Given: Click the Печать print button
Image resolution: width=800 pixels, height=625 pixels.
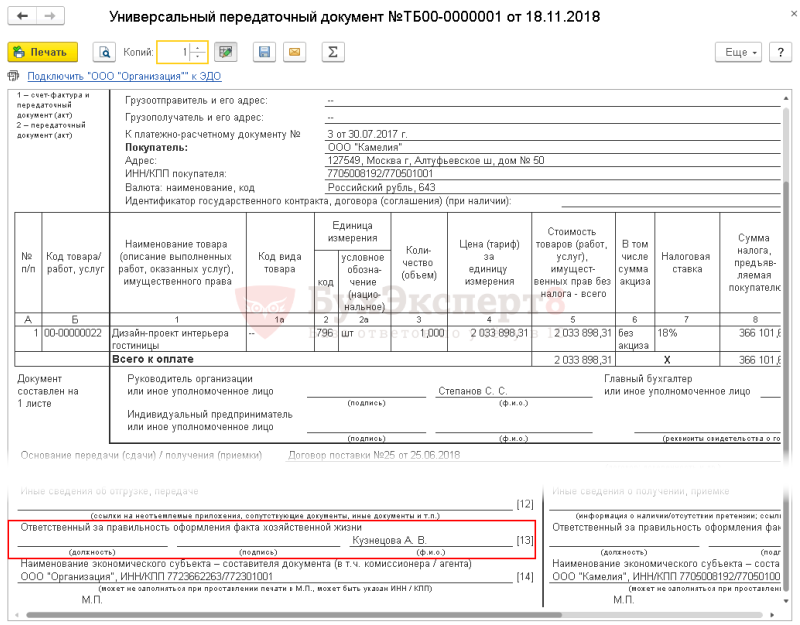Looking at the screenshot, I should tap(42, 52).
